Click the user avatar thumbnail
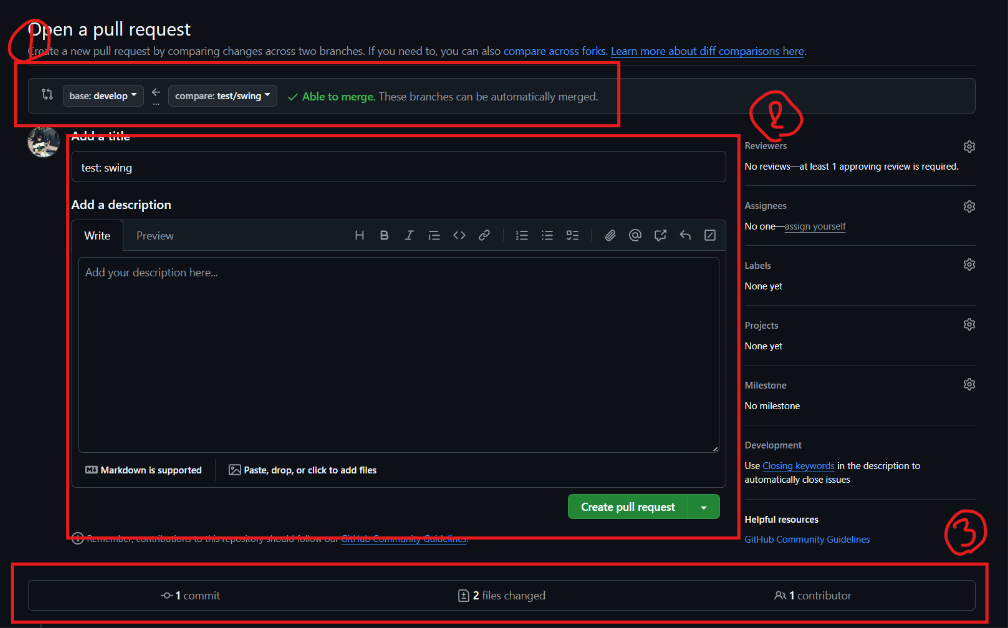Screen dimensions: 1008x628 [x=44, y=141]
